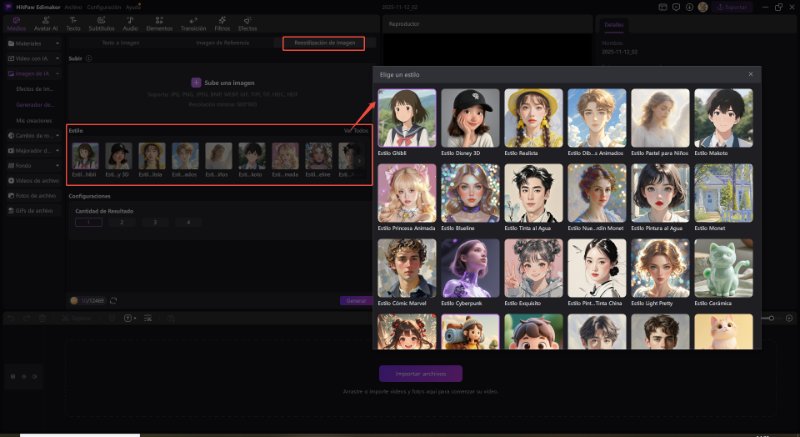Open Fotos de archivo in sidebar
Viewport: 800px width, 437px height.
pyautogui.click(x=34, y=196)
